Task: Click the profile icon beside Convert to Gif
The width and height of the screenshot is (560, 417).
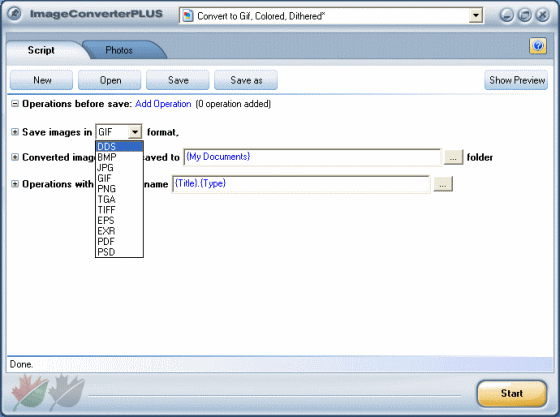Action: click(188, 16)
